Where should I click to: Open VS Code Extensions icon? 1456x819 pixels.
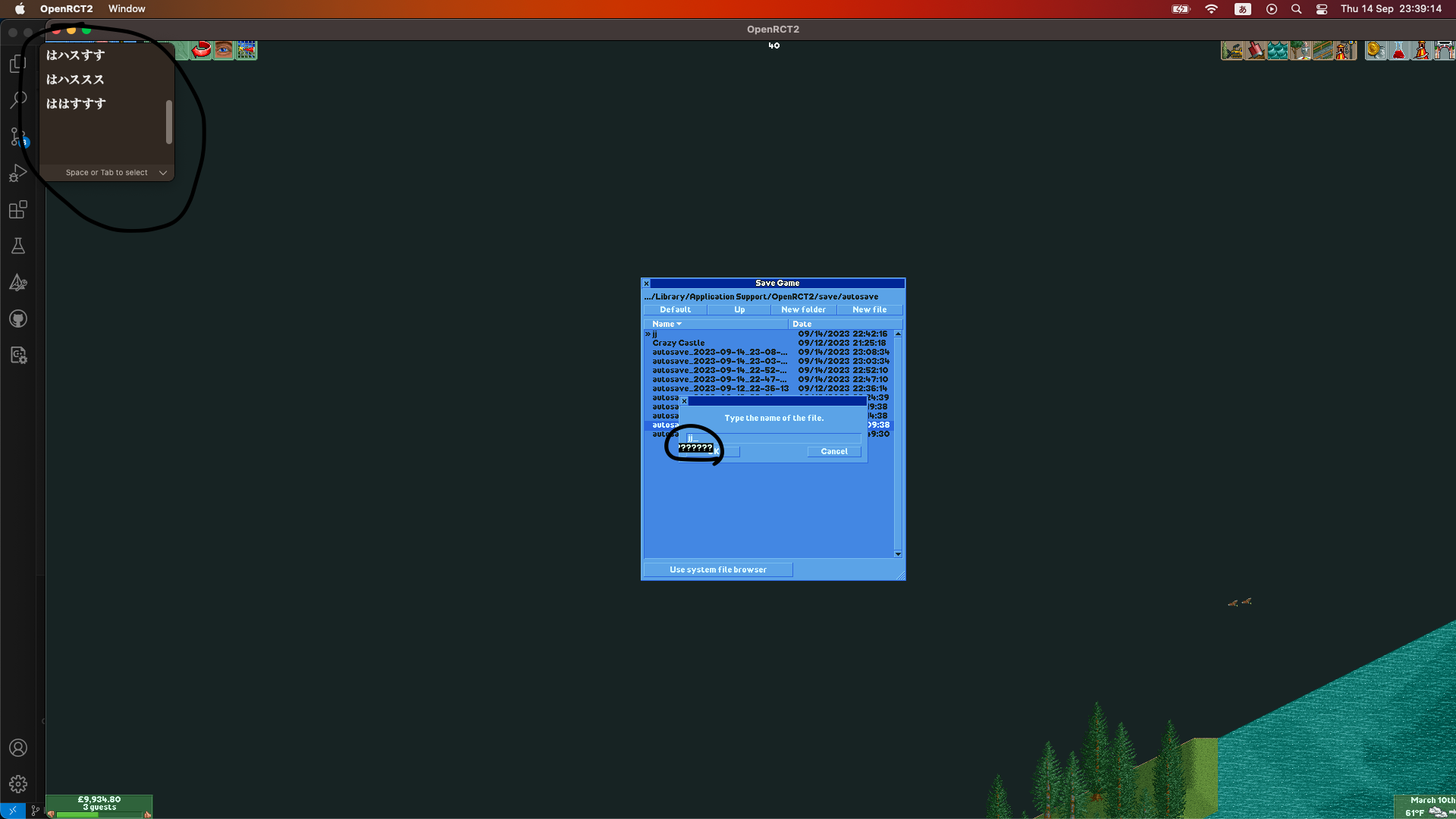point(18,209)
